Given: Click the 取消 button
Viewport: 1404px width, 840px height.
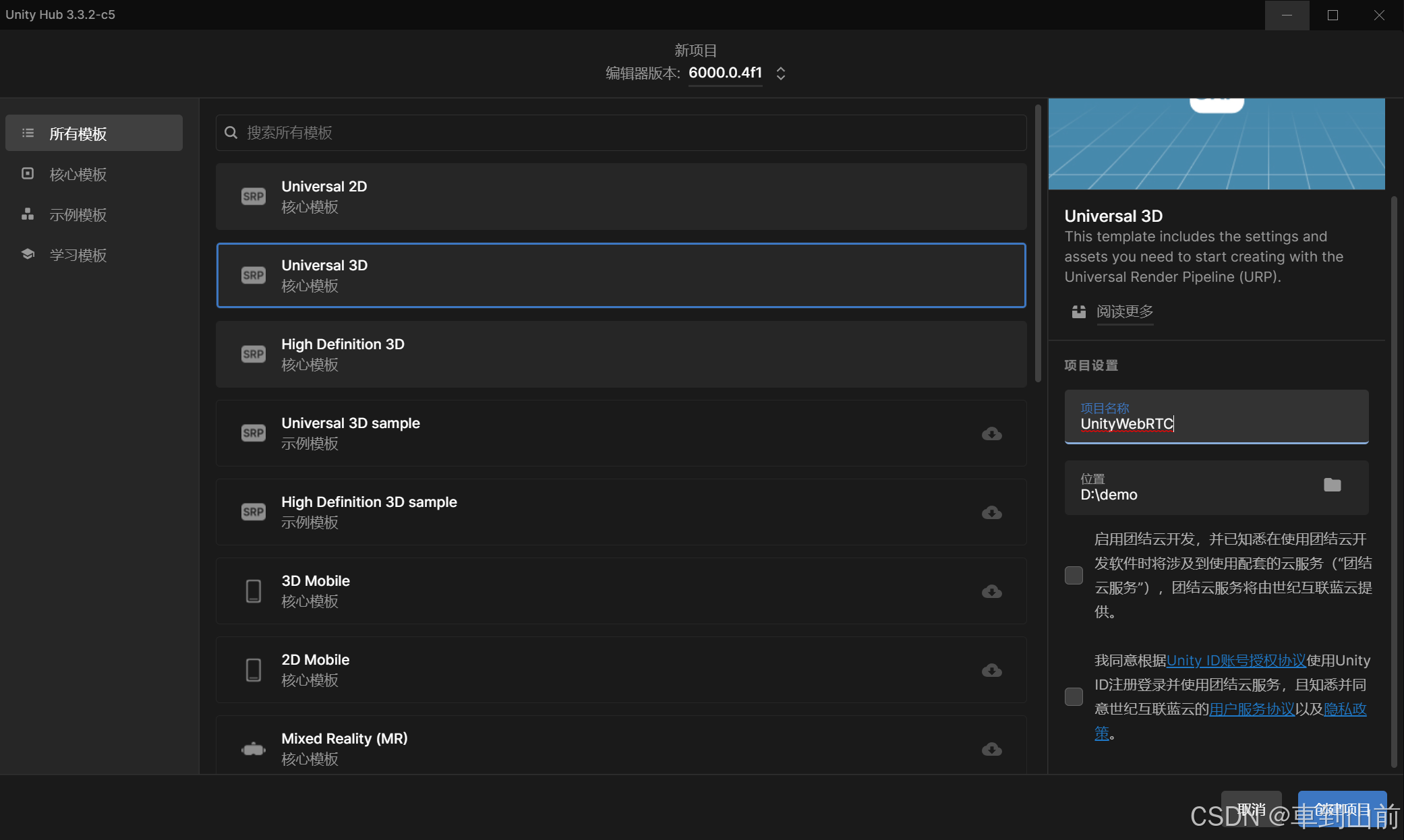Looking at the screenshot, I should (1251, 808).
